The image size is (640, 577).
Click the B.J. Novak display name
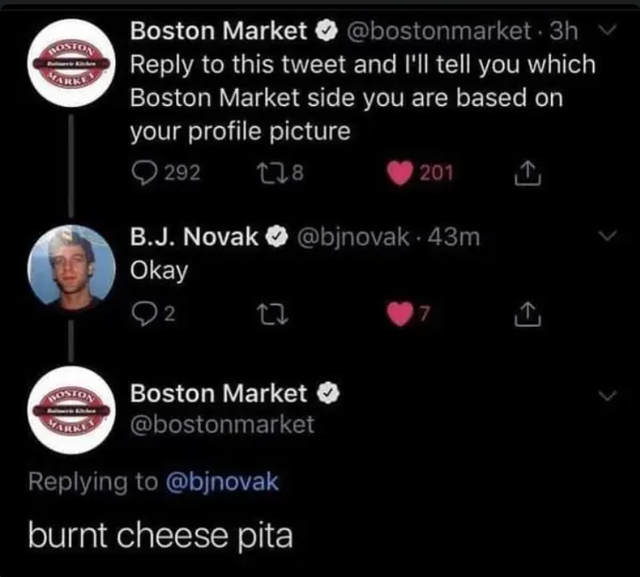coord(195,238)
